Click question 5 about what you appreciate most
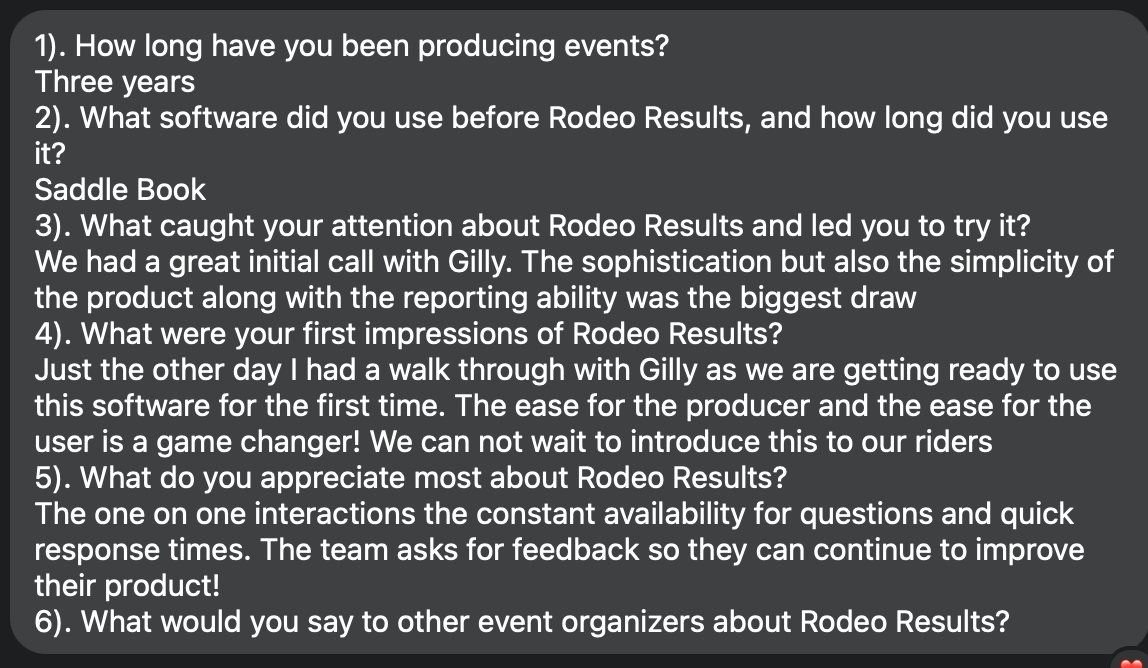The image size is (1148, 668). point(411,478)
